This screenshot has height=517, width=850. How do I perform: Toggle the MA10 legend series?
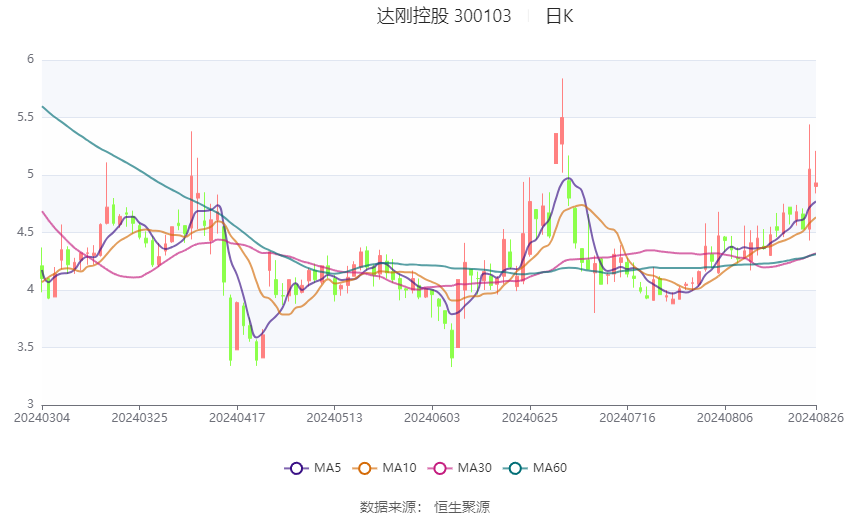(x=384, y=468)
